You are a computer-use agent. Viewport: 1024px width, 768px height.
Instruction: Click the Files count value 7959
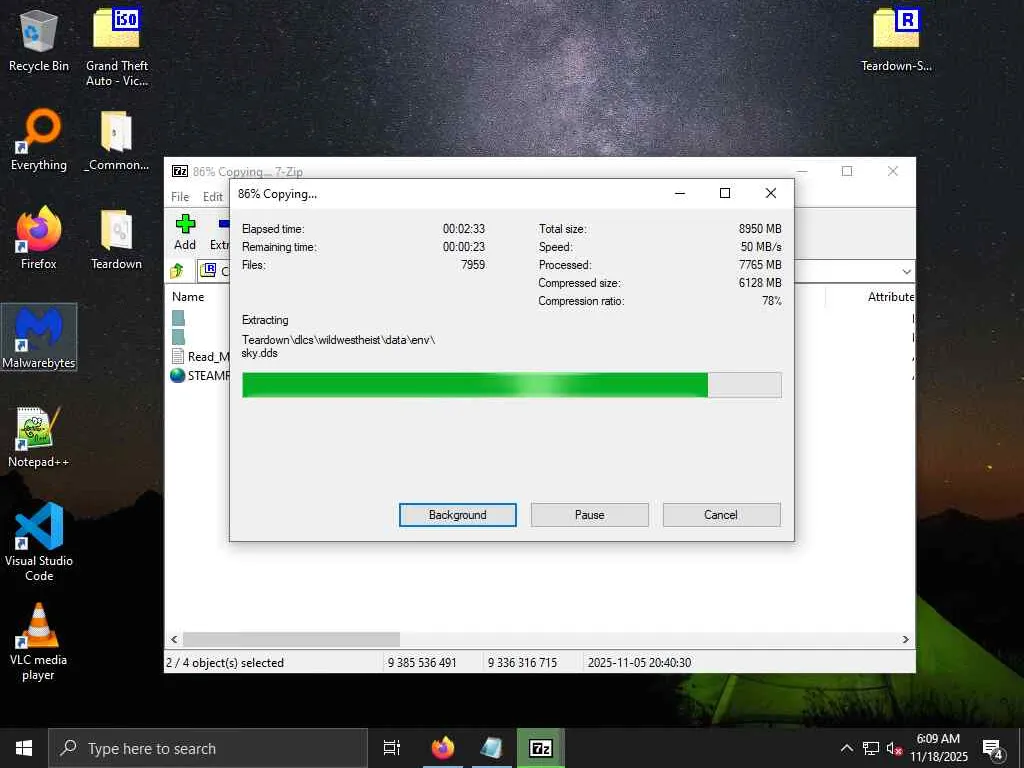point(473,264)
